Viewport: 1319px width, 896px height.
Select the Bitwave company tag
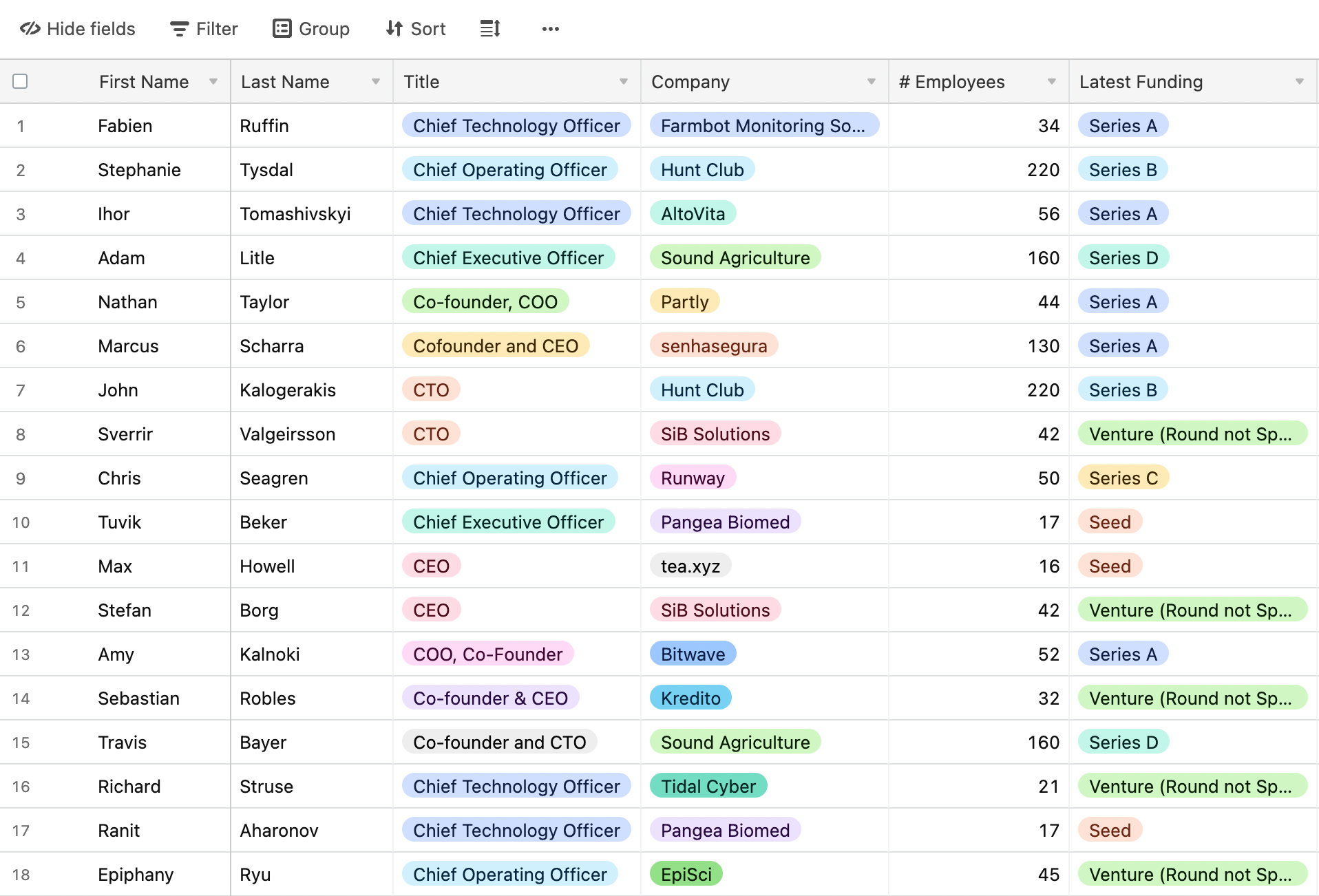[x=693, y=654]
